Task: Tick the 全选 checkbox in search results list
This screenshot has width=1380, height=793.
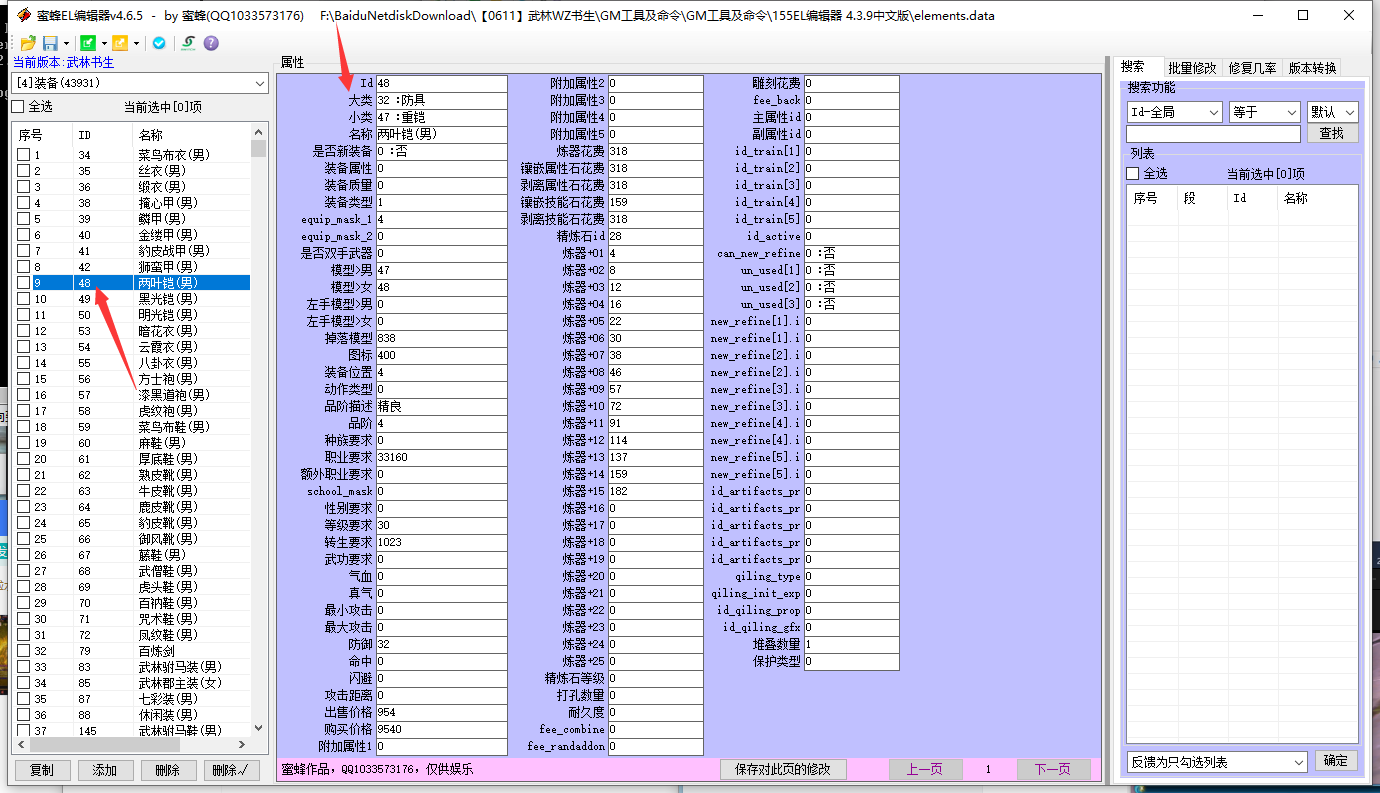Action: pos(1133,173)
